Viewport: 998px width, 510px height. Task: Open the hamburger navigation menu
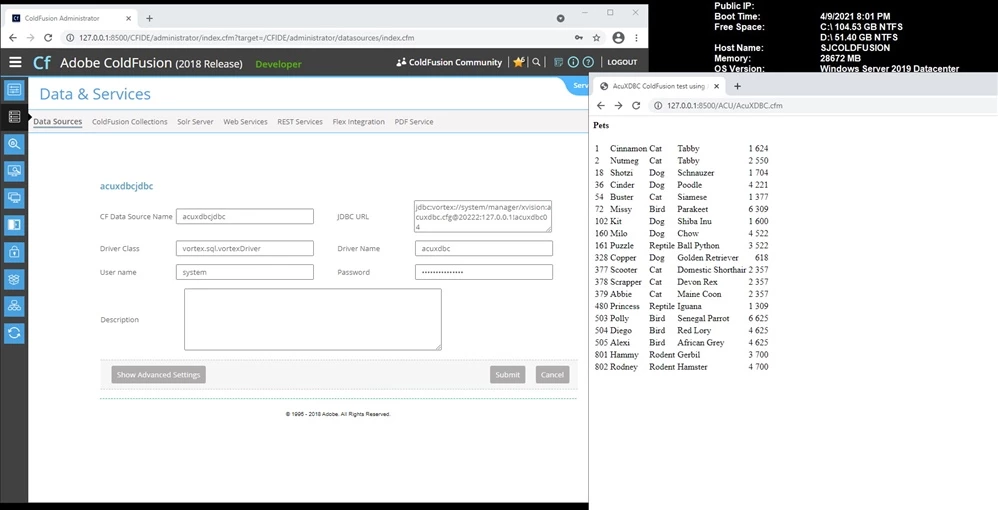[x=15, y=62]
